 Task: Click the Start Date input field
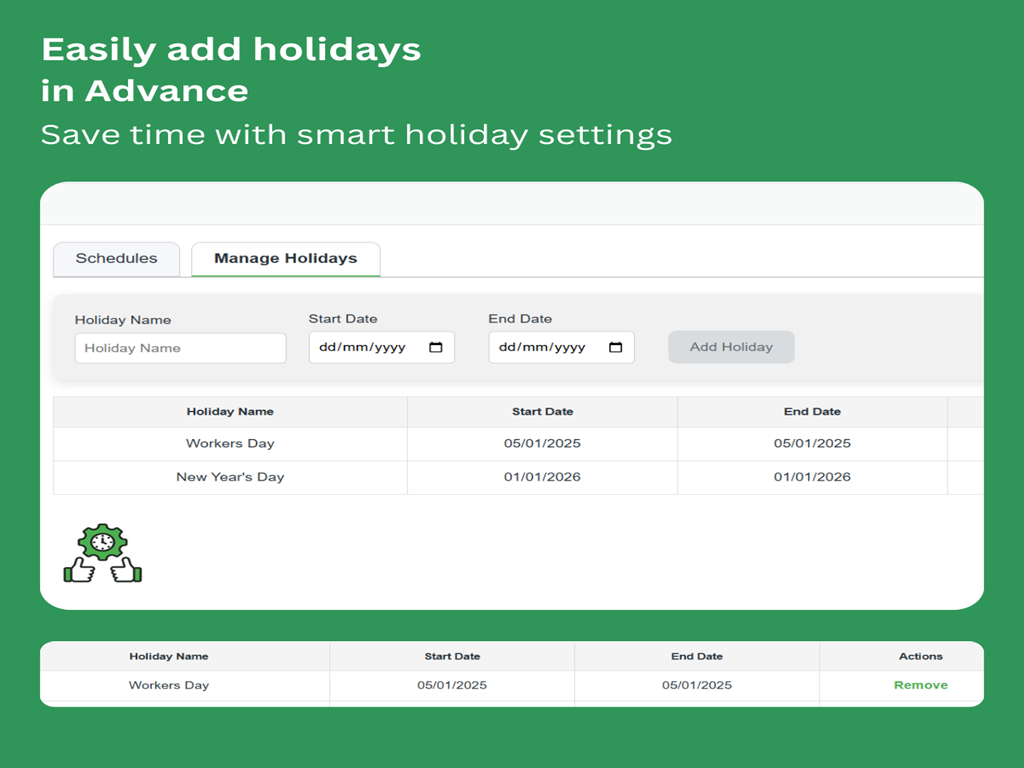click(x=370, y=348)
